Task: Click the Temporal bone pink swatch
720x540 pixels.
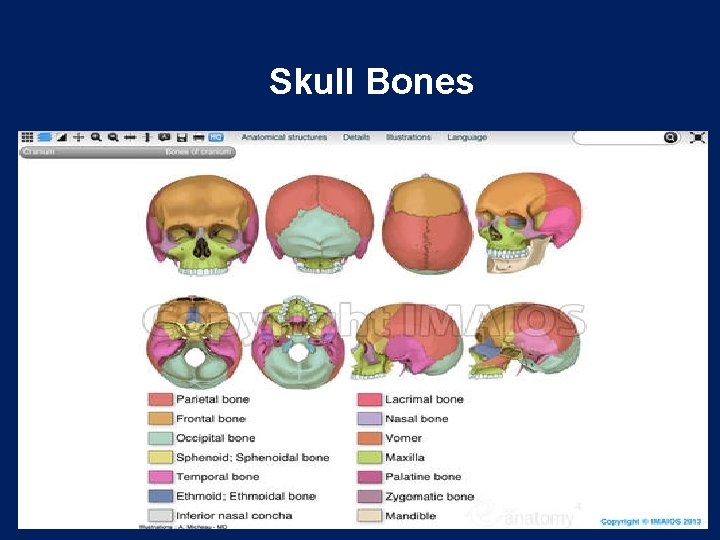Action: click(x=160, y=477)
